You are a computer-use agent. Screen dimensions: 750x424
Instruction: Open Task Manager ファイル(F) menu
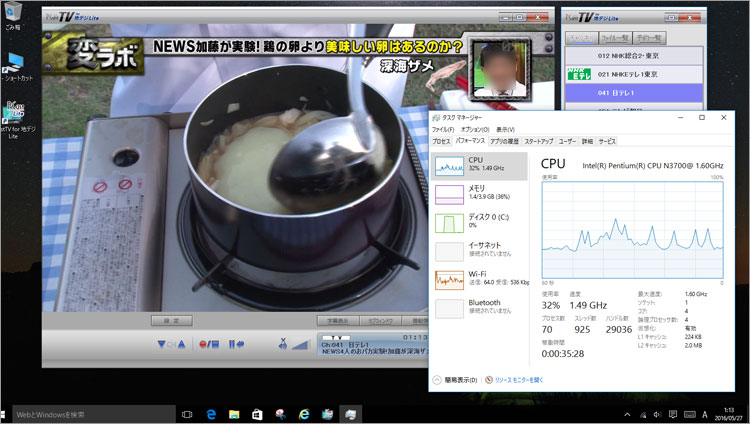click(x=443, y=130)
